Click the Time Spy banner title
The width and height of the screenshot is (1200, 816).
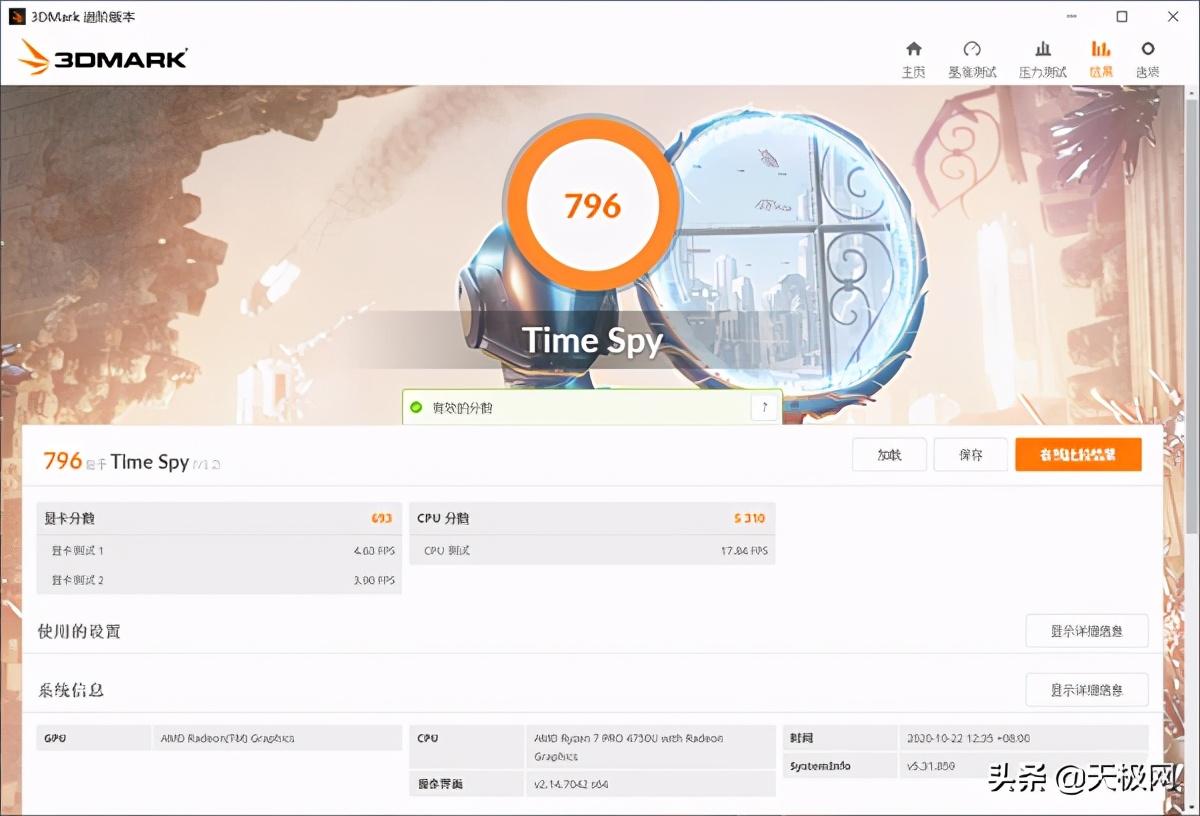click(592, 341)
